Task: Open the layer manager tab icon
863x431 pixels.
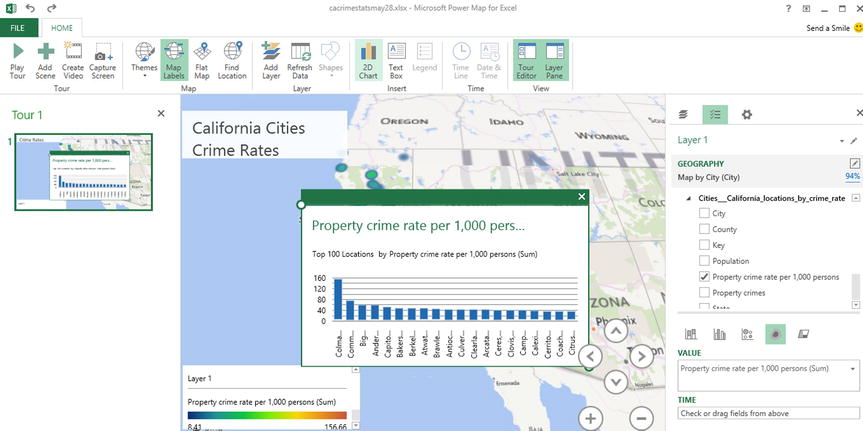Action: 684,114
